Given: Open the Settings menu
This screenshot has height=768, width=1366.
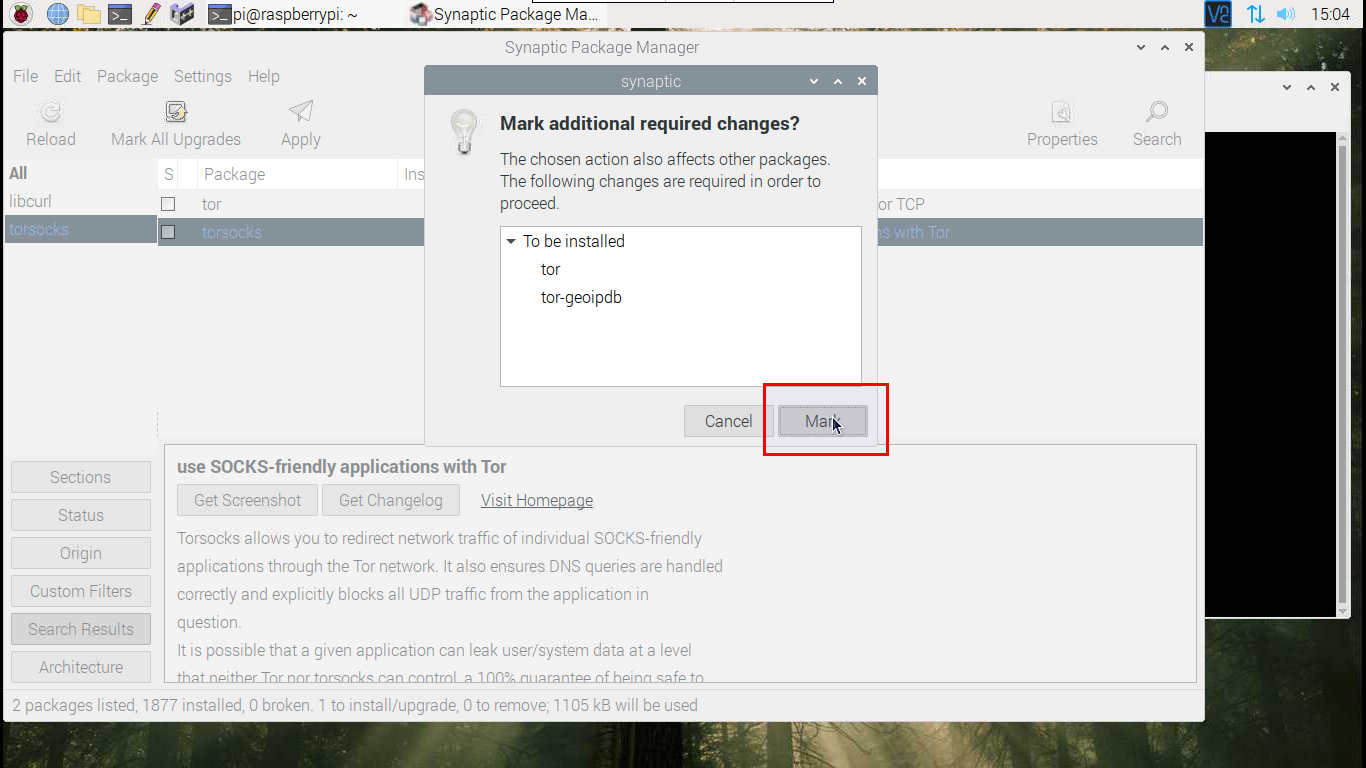Looking at the screenshot, I should (202, 76).
